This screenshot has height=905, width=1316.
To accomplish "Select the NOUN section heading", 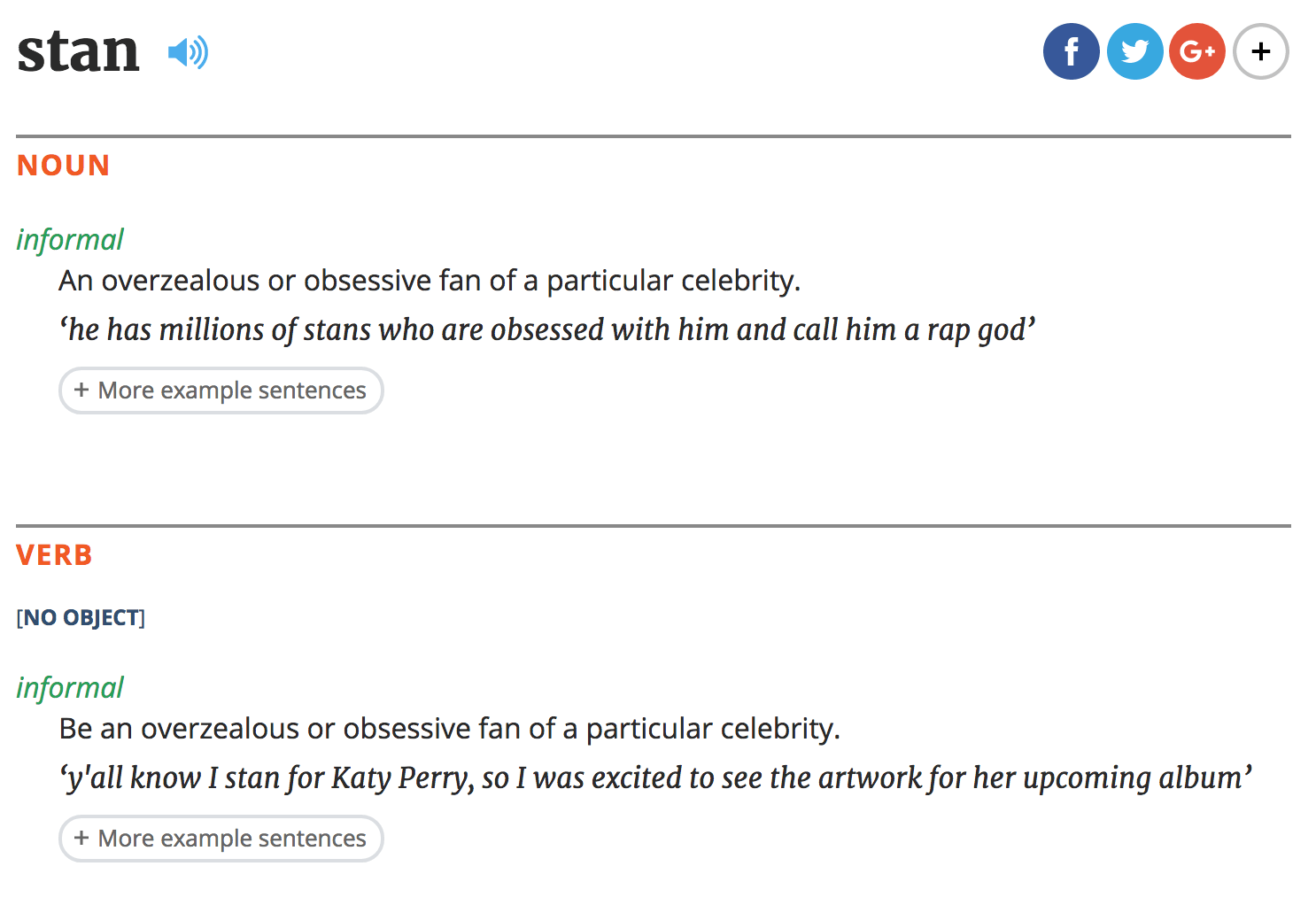I will [x=63, y=166].
